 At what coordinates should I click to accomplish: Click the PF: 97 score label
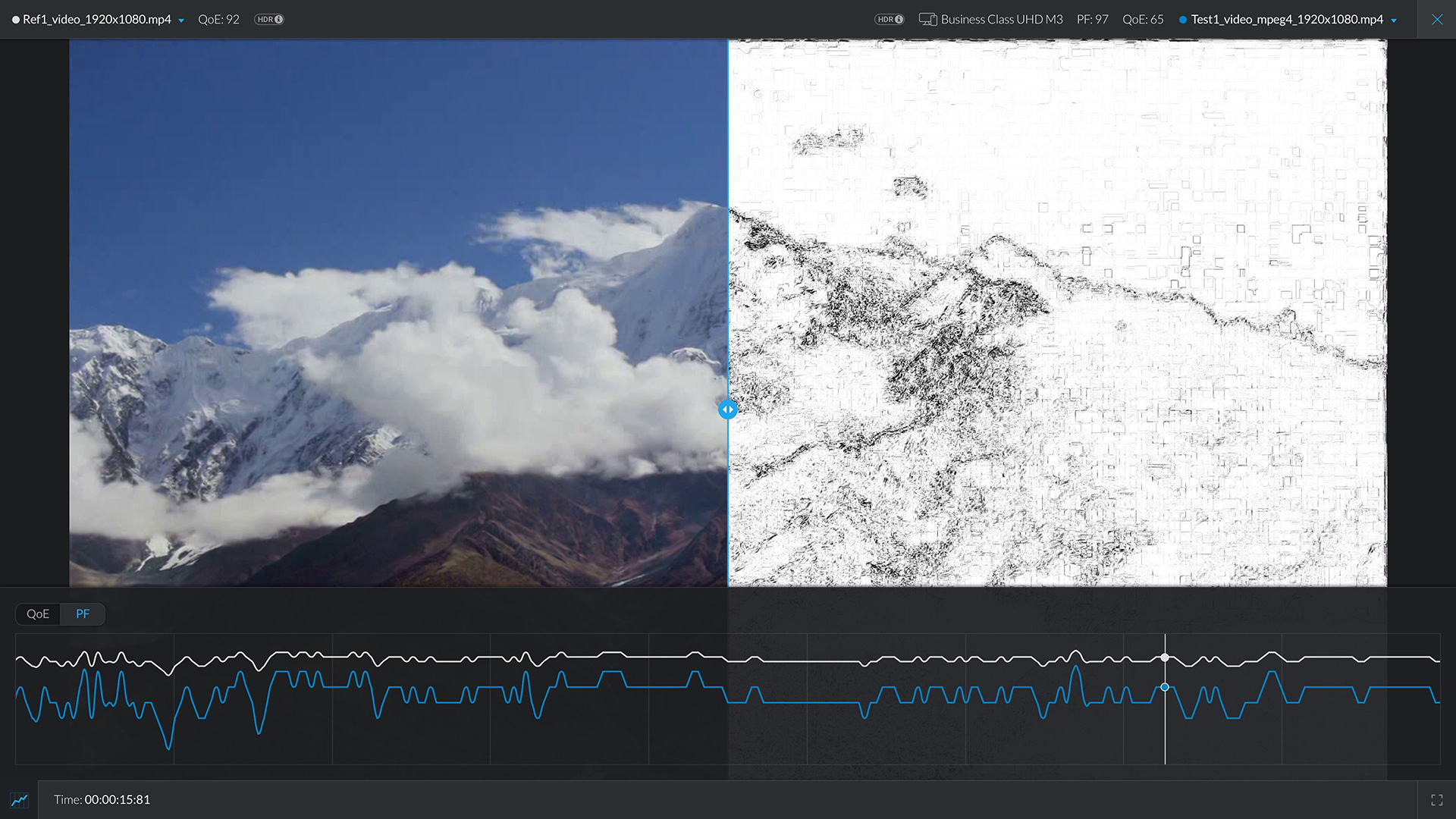(x=1092, y=19)
